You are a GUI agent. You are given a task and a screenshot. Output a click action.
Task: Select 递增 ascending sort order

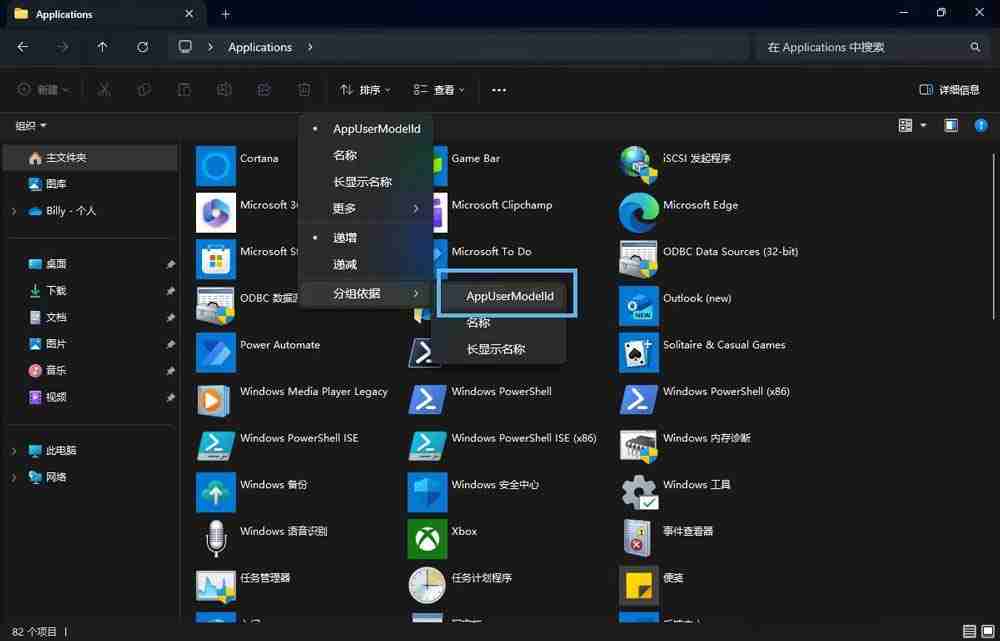pyautogui.click(x=344, y=237)
